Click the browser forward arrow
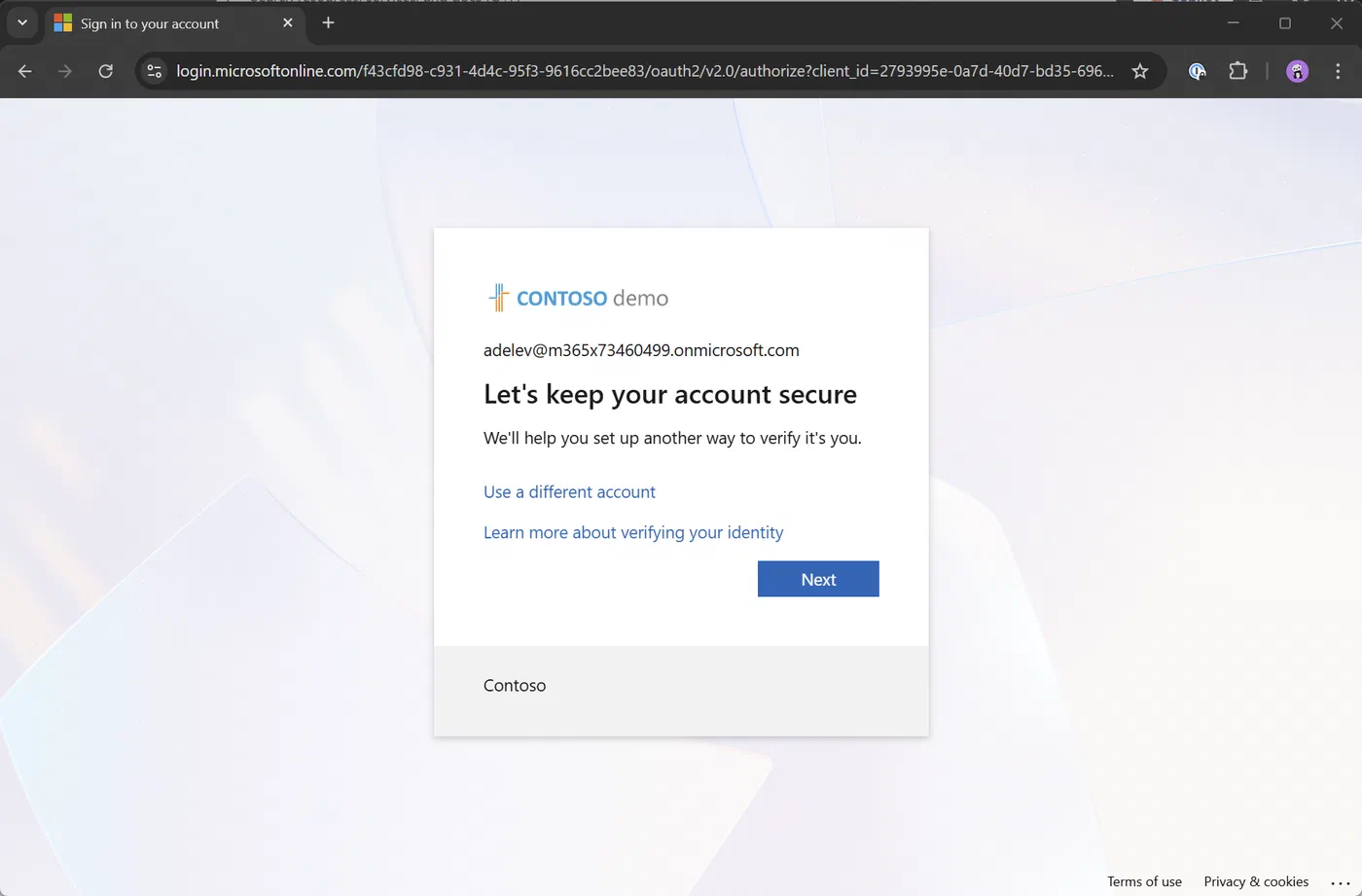 tap(65, 71)
